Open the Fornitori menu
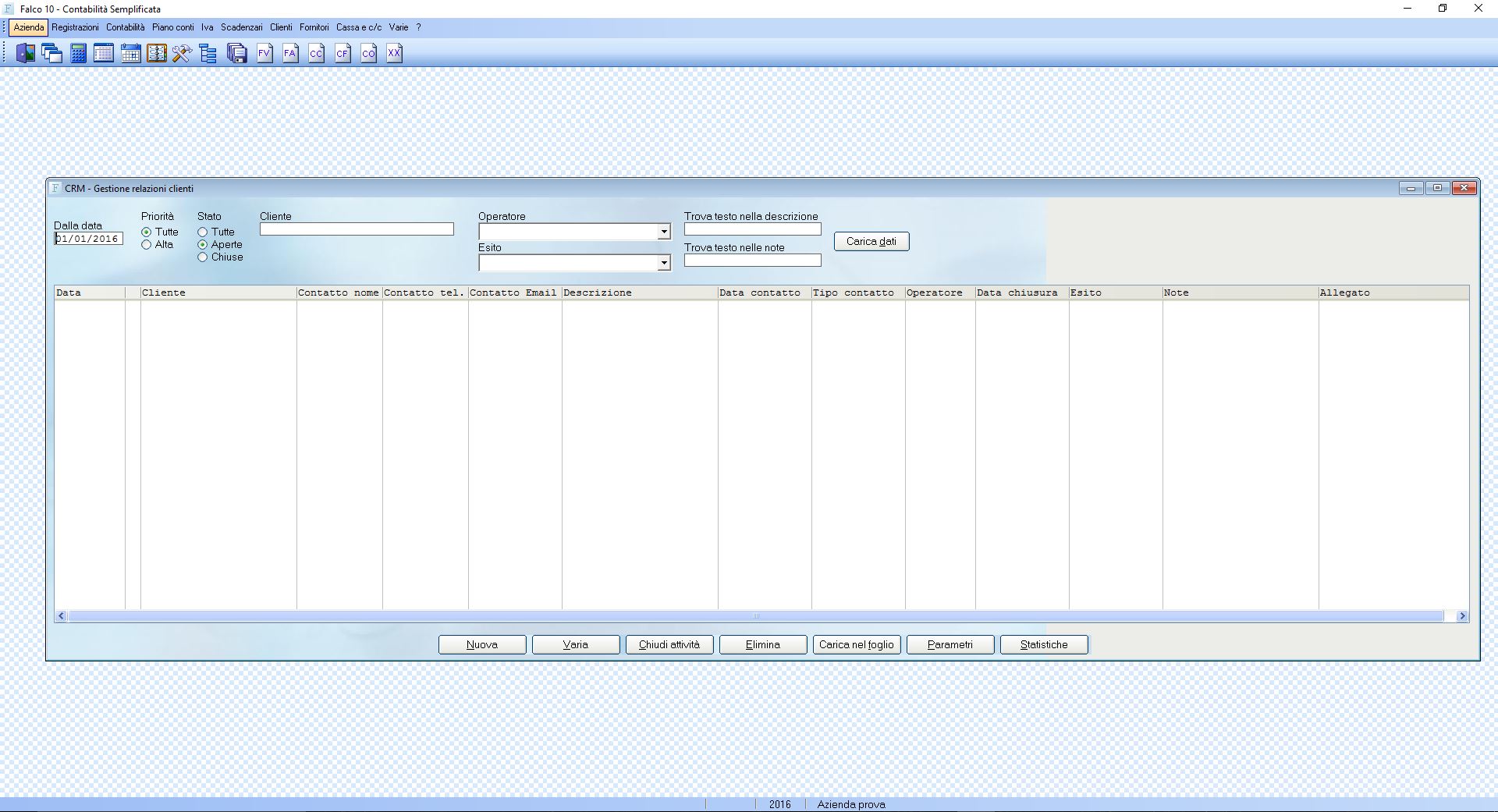The image size is (1498, 812). pyautogui.click(x=314, y=27)
